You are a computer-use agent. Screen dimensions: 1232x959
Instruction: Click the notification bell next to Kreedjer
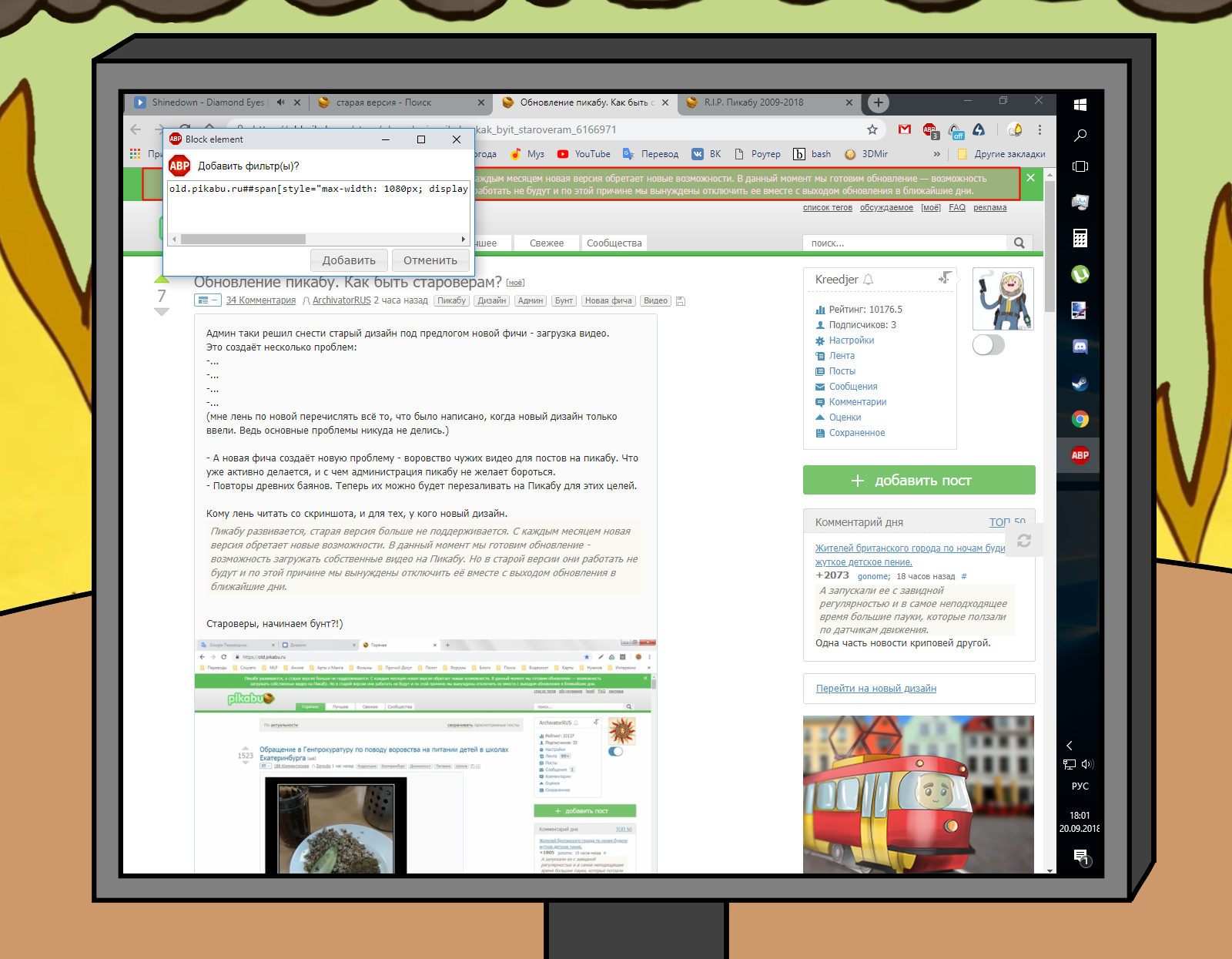(869, 280)
